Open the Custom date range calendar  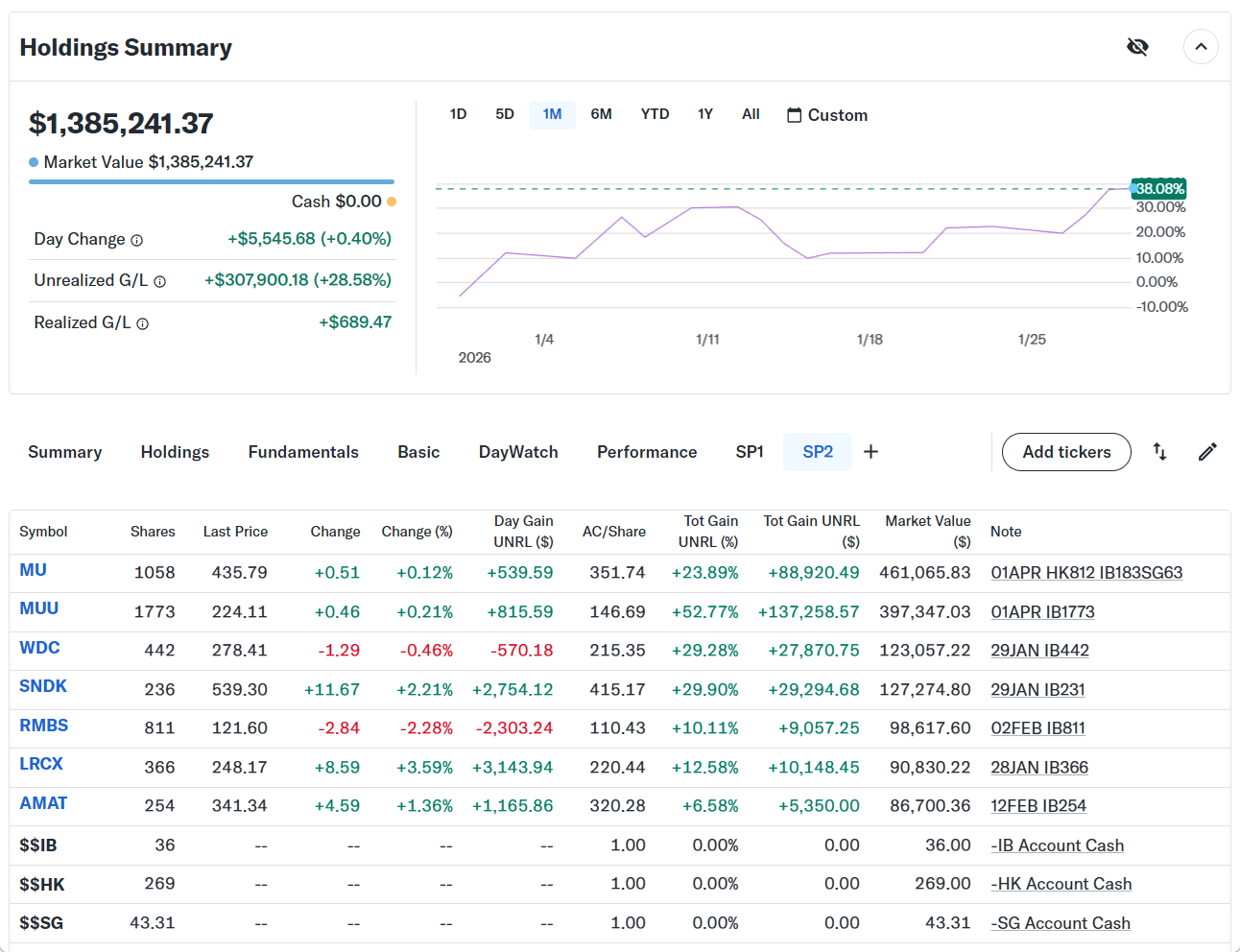tap(827, 115)
